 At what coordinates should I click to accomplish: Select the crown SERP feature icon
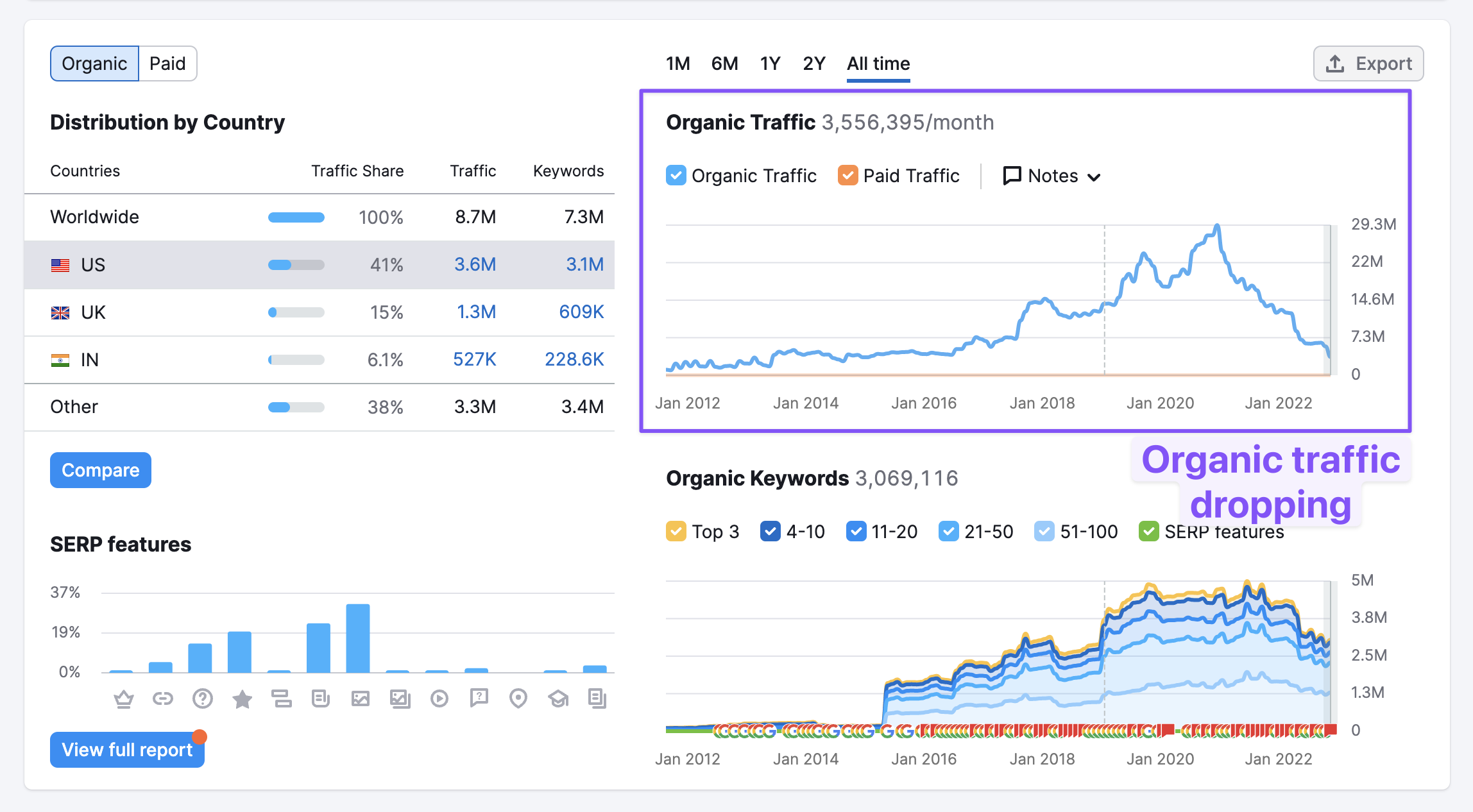coord(123,698)
